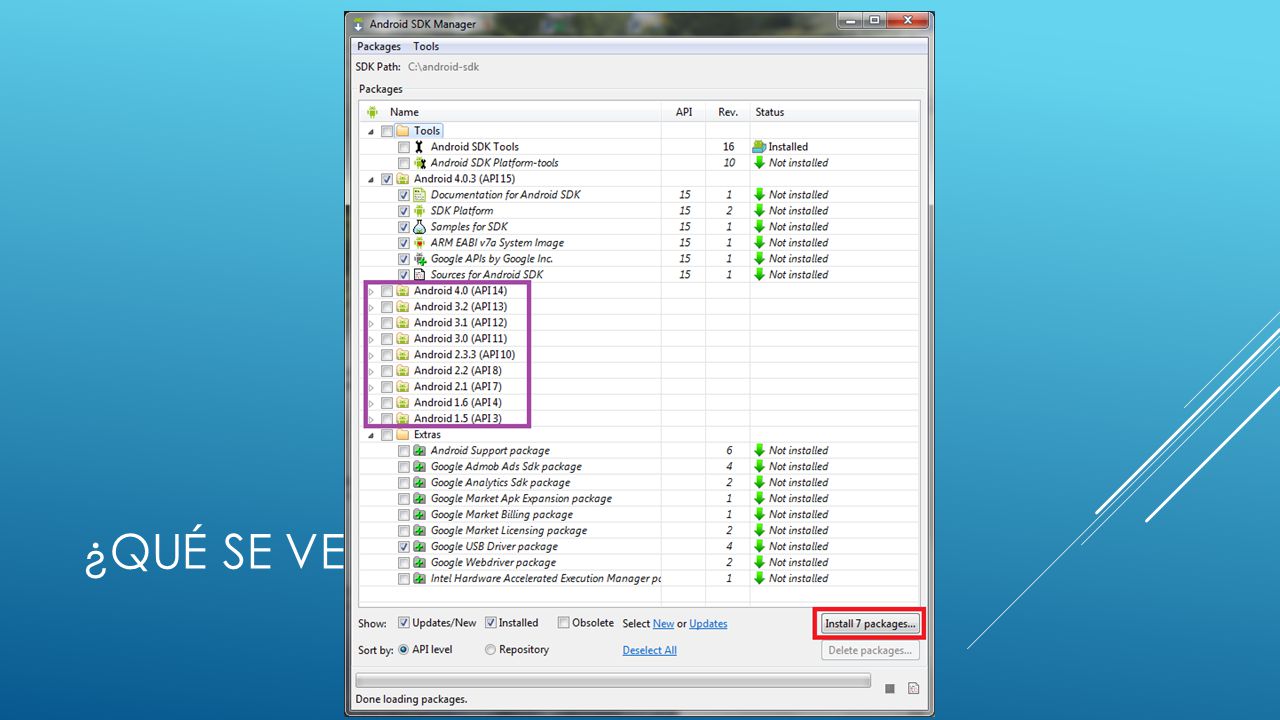1280x720 pixels.
Task: Click the SDK Platform android icon
Action: pyautogui.click(x=420, y=211)
